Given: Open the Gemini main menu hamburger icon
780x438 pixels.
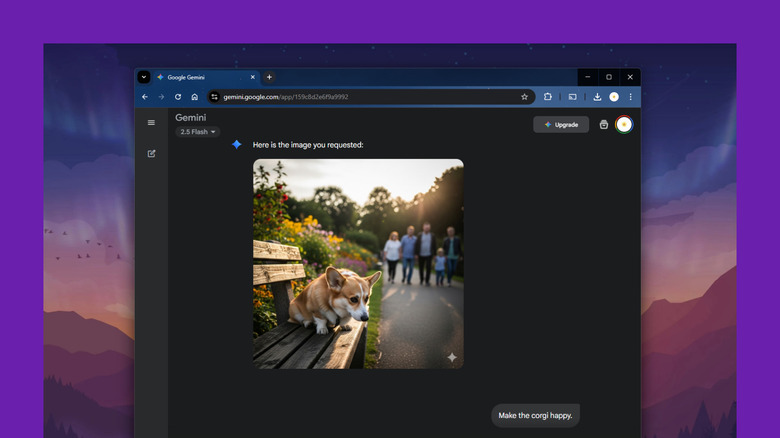Looking at the screenshot, I should point(151,123).
